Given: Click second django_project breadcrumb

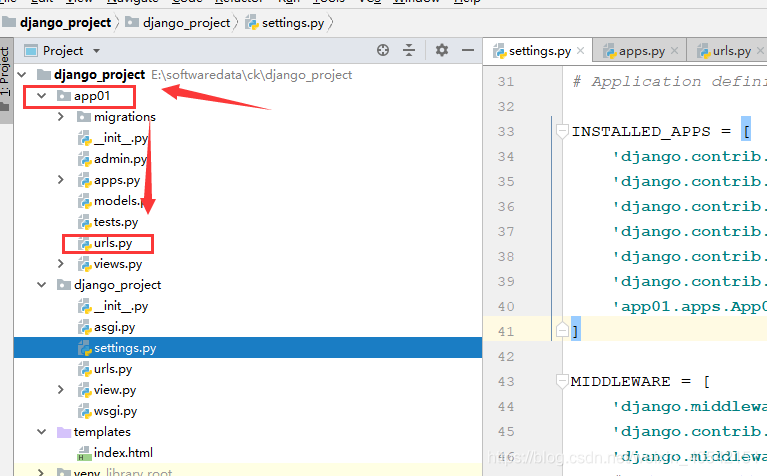Looking at the screenshot, I should pos(178,23).
